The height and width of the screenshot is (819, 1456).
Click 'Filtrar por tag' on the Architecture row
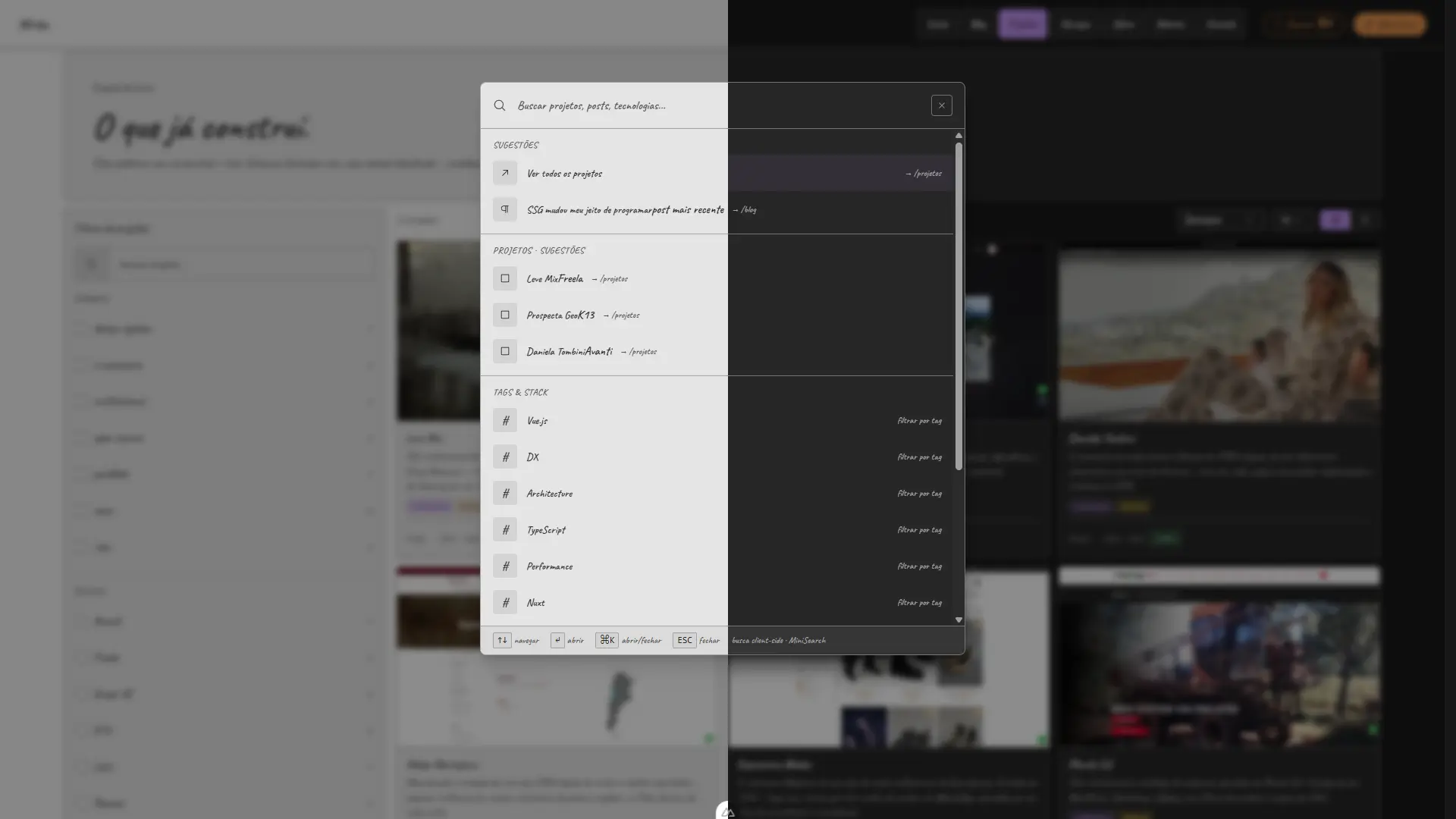point(919,494)
